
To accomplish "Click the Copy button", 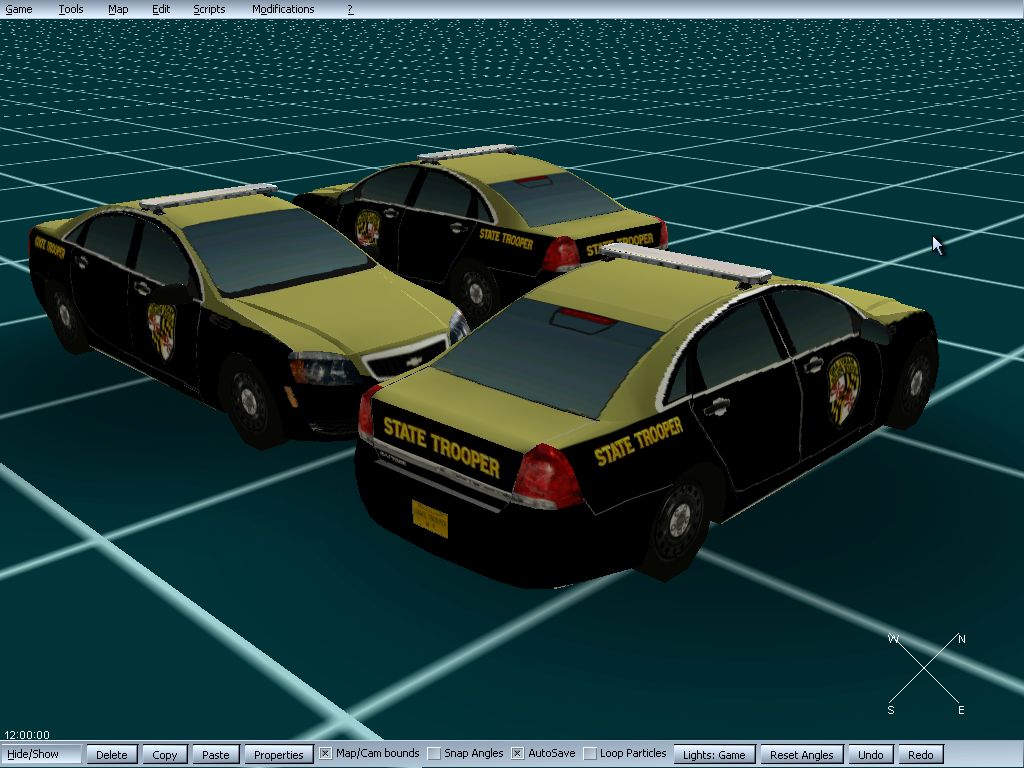I will tap(165, 754).
